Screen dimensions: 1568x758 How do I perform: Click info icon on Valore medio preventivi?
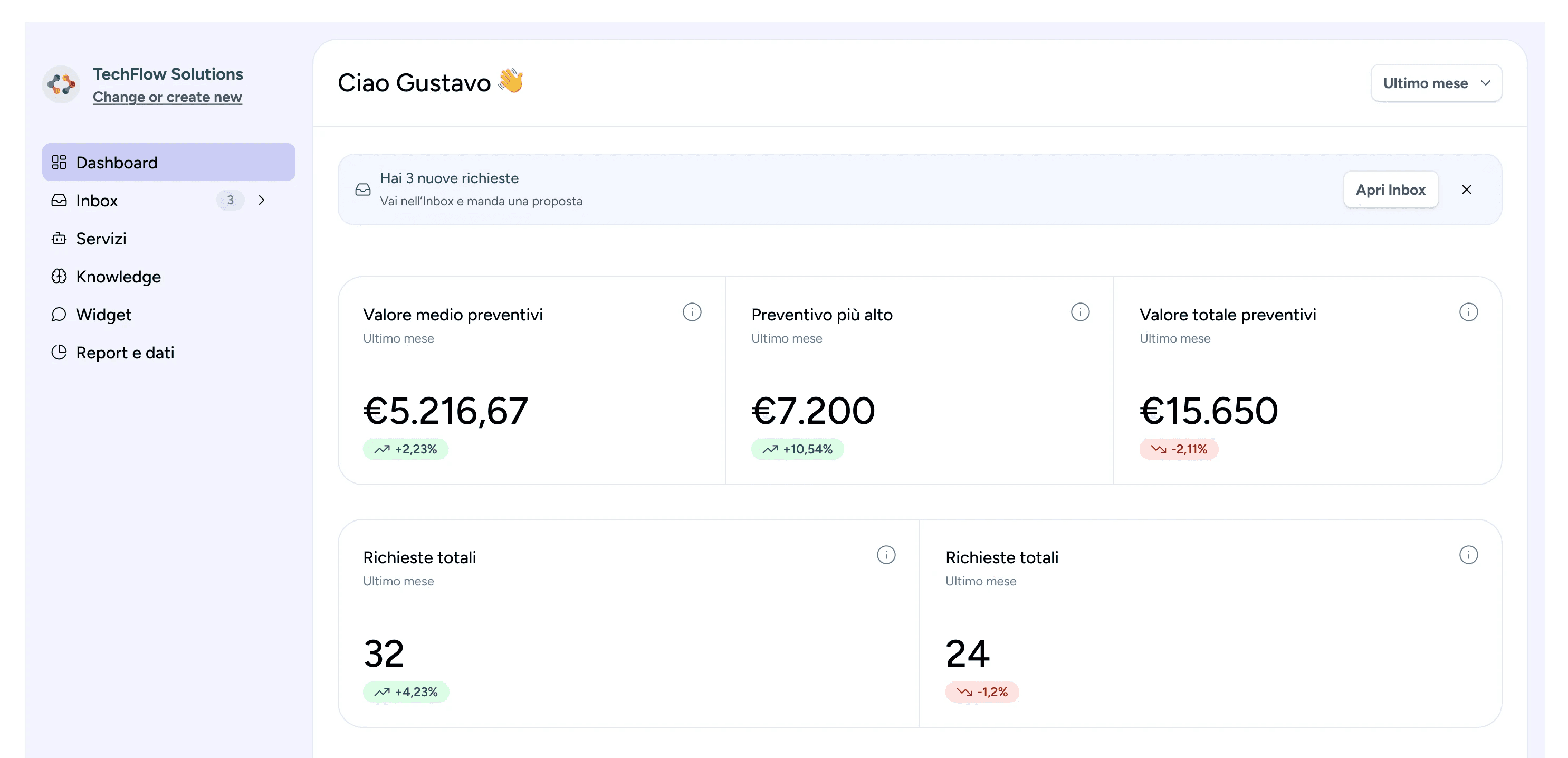coord(692,312)
